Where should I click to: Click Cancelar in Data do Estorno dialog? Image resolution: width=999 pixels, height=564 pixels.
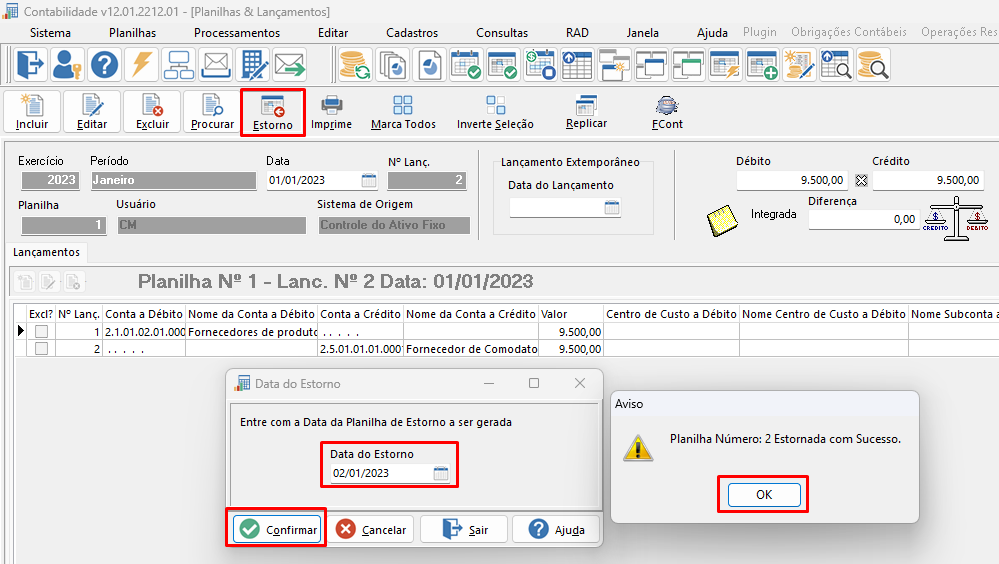click(x=371, y=529)
